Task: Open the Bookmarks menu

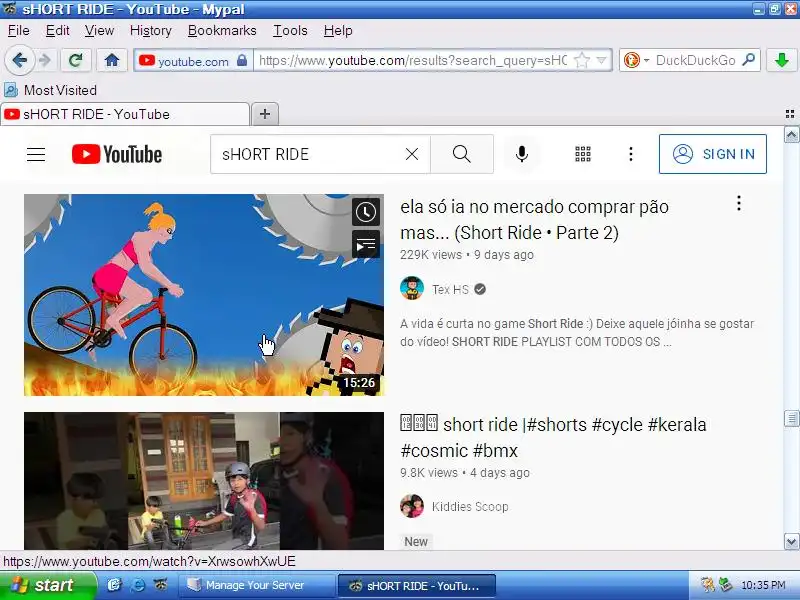Action: pyautogui.click(x=222, y=31)
